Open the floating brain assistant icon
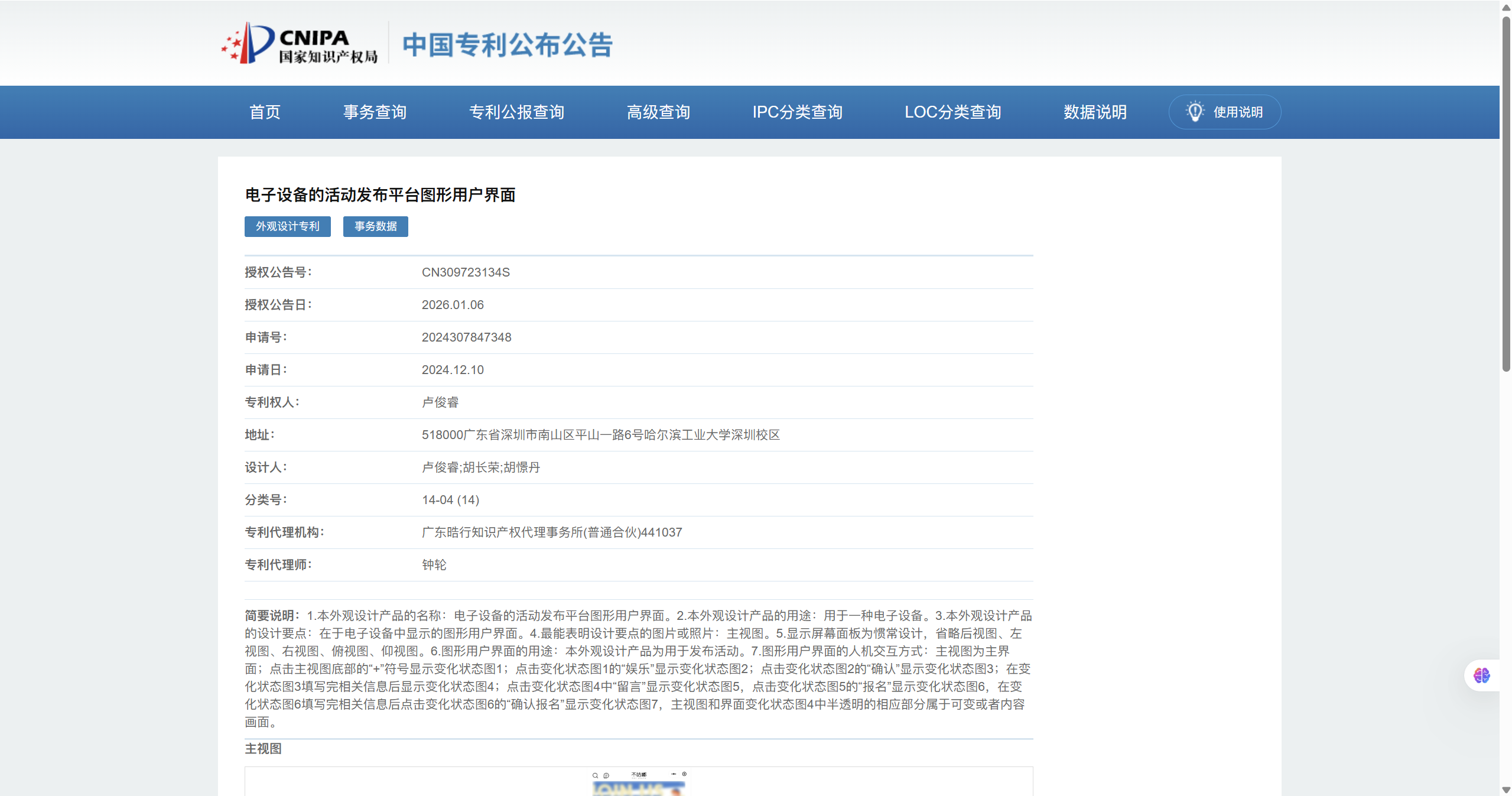The image size is (1512, 796). (x=1481, y=675)
